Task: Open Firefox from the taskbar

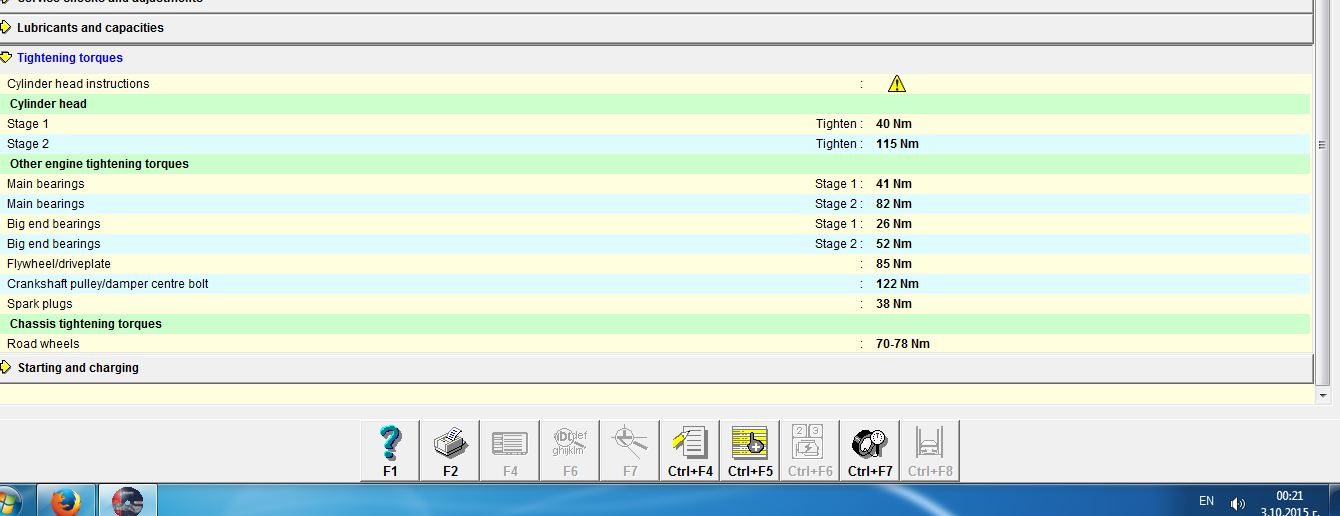Action: (66, 503)
